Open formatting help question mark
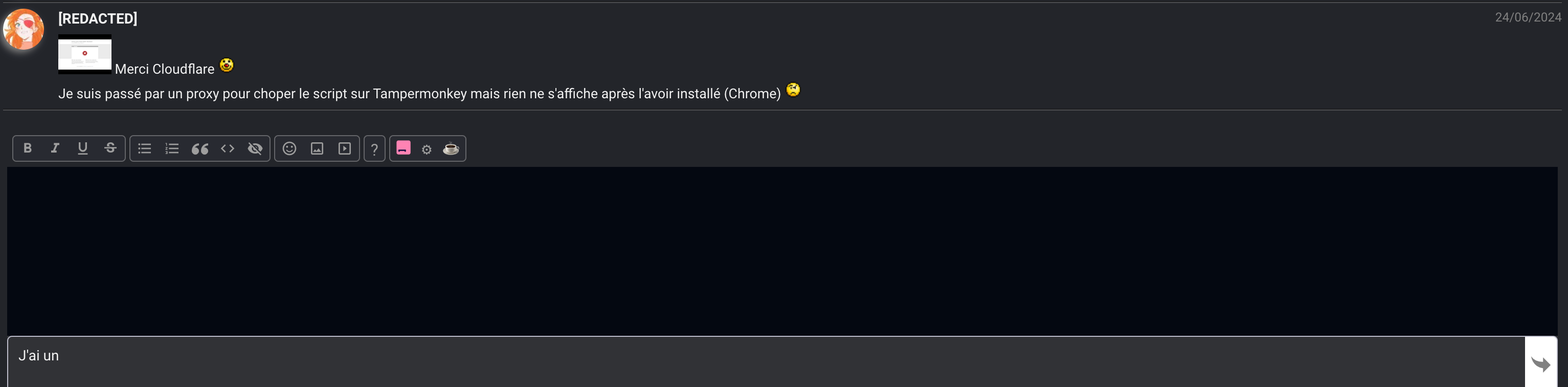Screen dimensions: 1568x387 pos(374,148)
